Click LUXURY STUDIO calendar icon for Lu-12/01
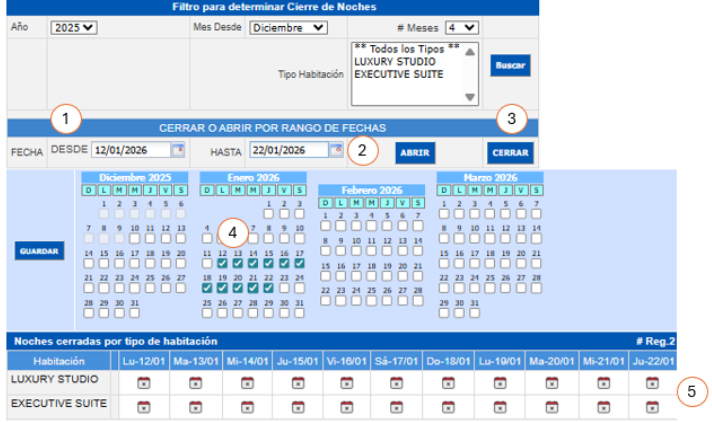 [143, 382]
